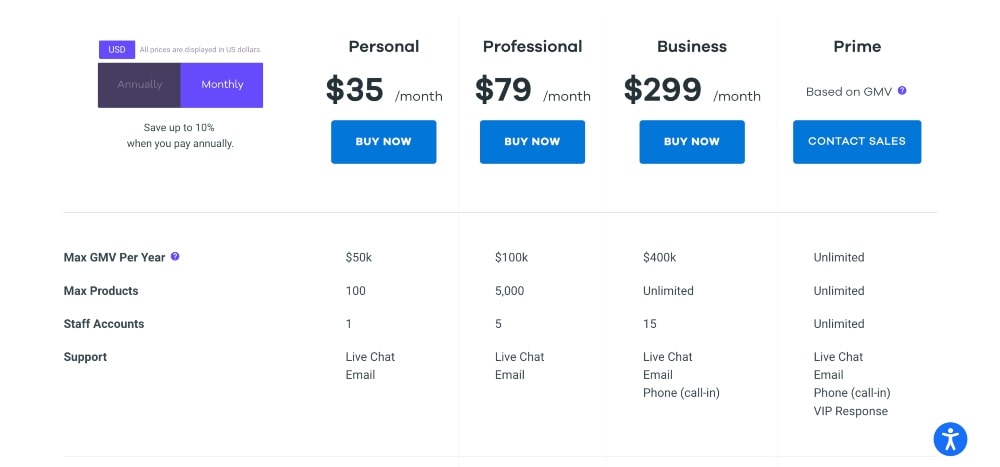Select the Personal plan heading
1000x467 pixels.
(384, 47)
